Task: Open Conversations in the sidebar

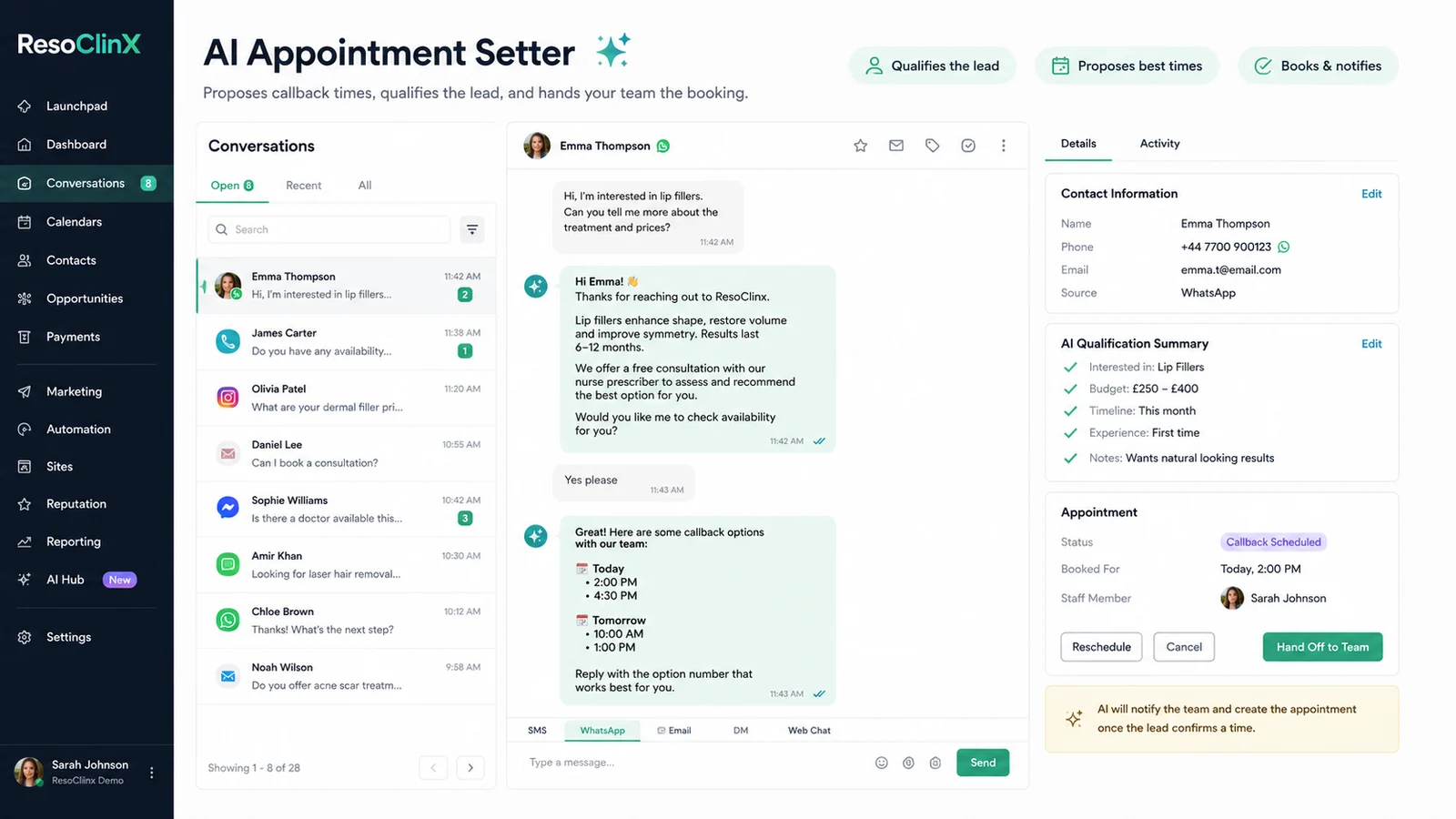Action: coord(86,183)
